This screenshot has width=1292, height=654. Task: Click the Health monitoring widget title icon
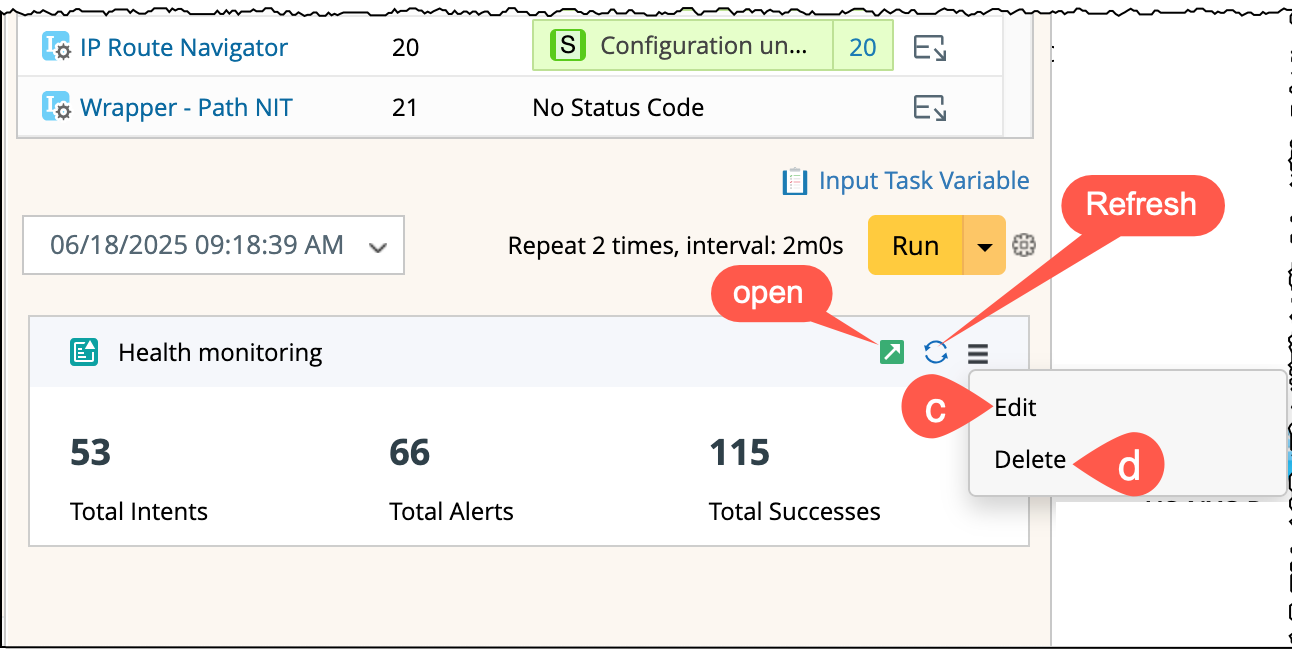click(x=84, y=352)
